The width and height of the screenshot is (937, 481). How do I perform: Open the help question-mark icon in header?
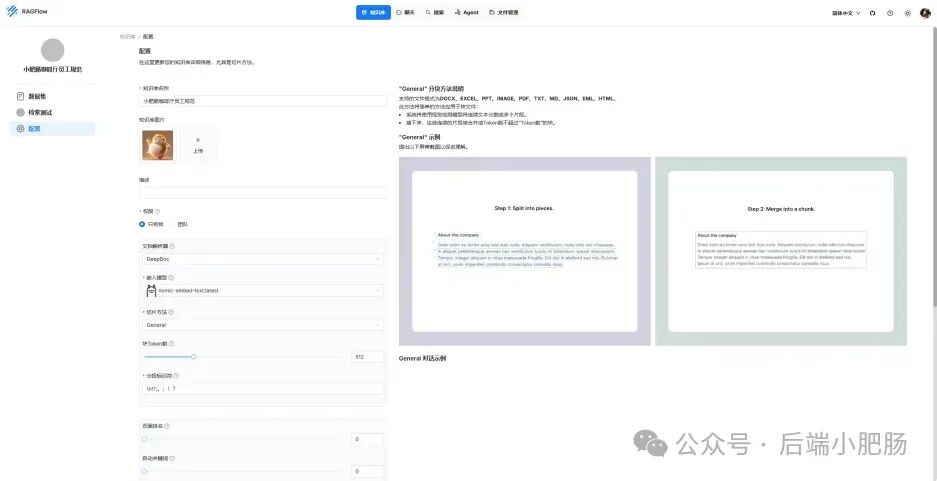tap(890, 13)
